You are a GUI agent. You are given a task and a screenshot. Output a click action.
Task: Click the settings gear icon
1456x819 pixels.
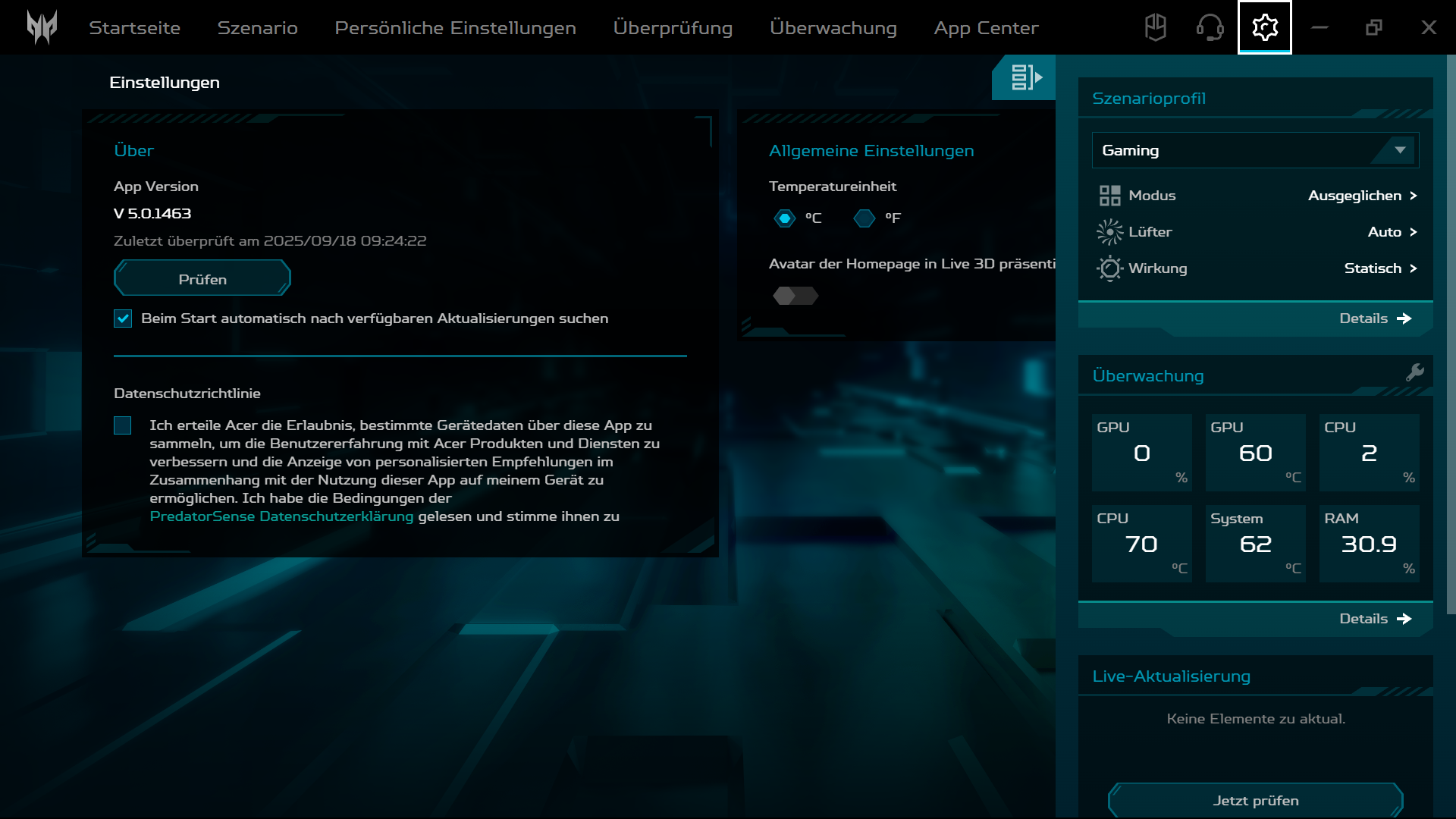1264,27
